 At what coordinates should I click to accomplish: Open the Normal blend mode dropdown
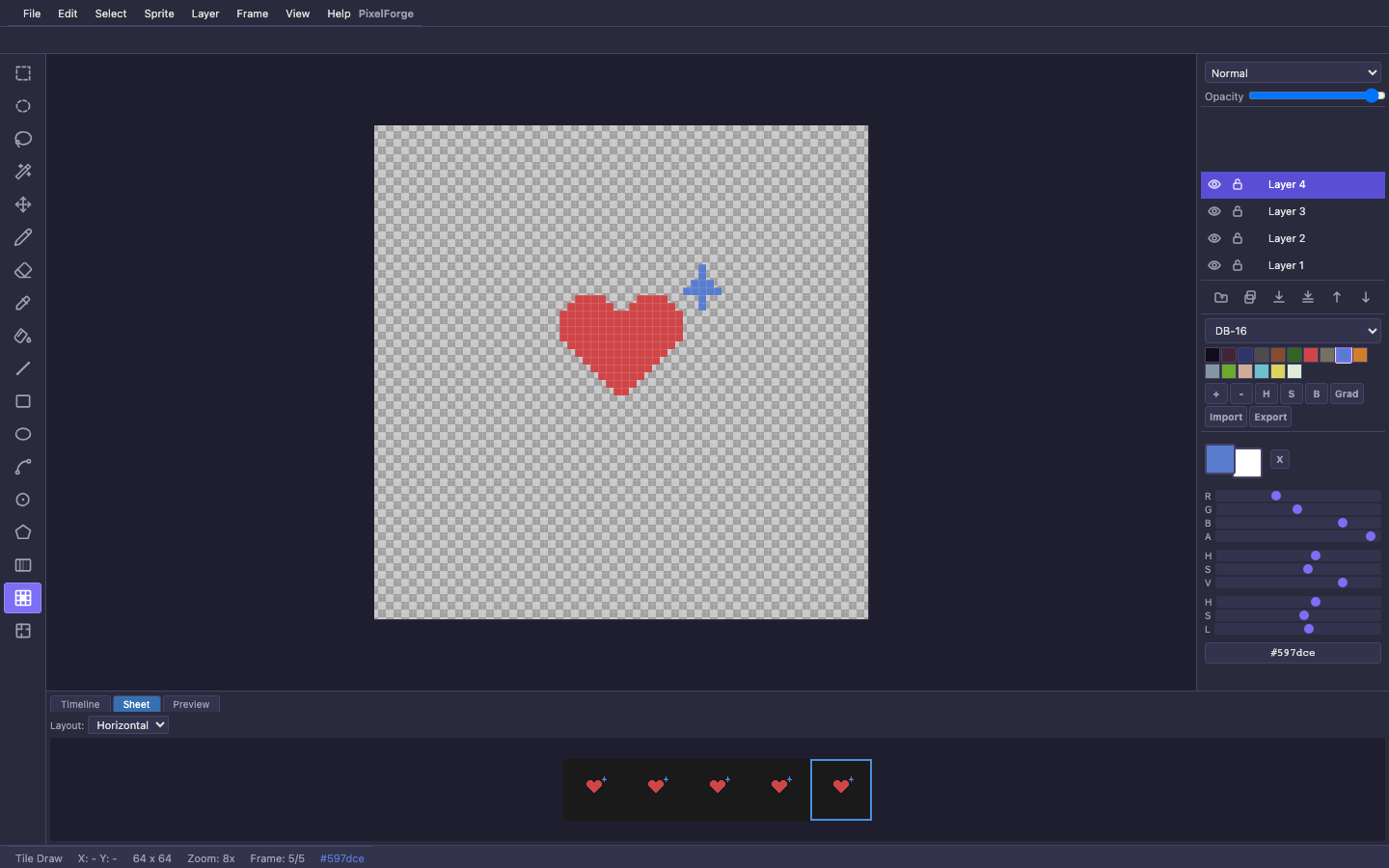[x=1293, y=73]
